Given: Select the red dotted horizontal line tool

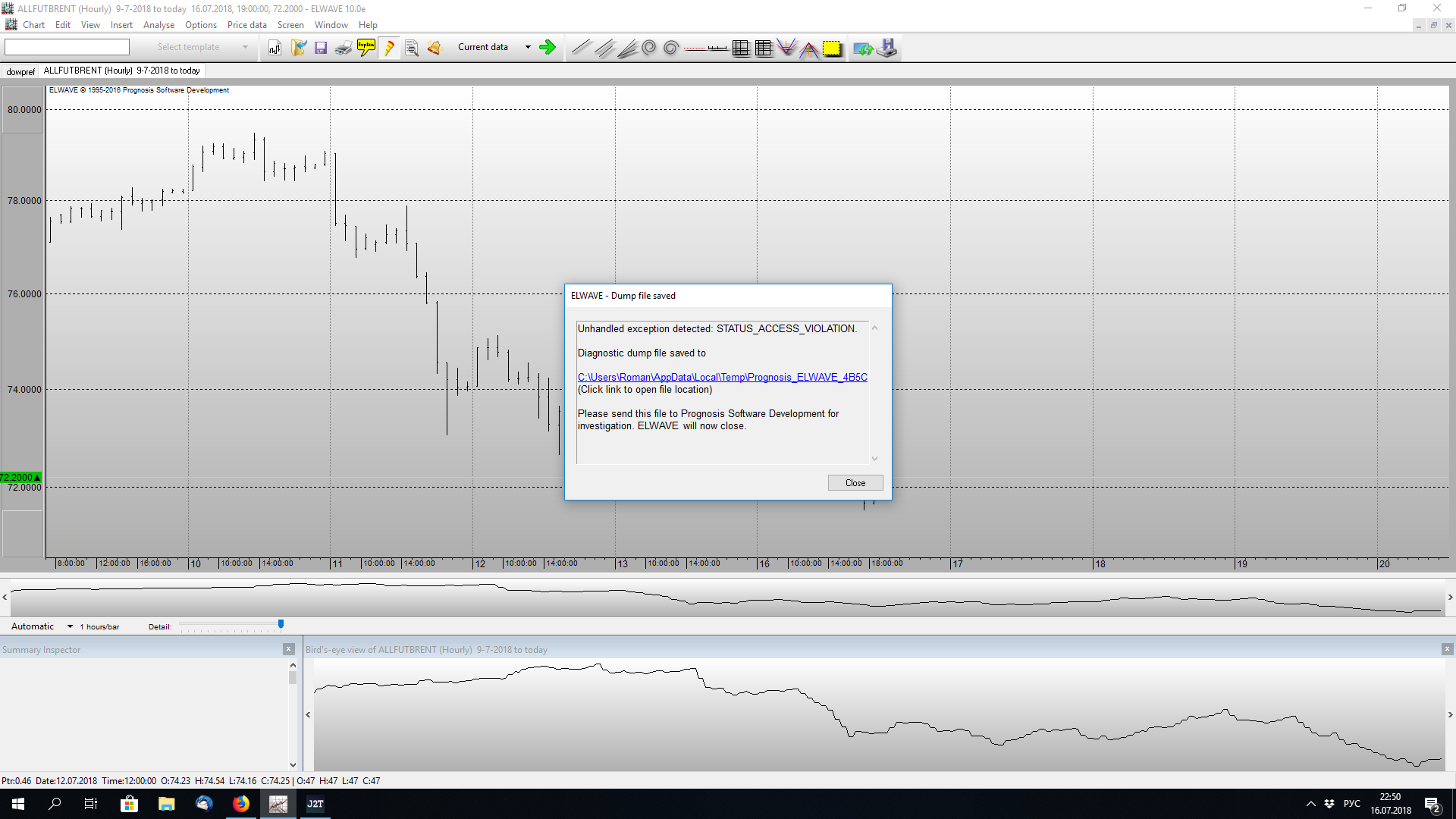Looking at the screenshot, I should [695, 48].
